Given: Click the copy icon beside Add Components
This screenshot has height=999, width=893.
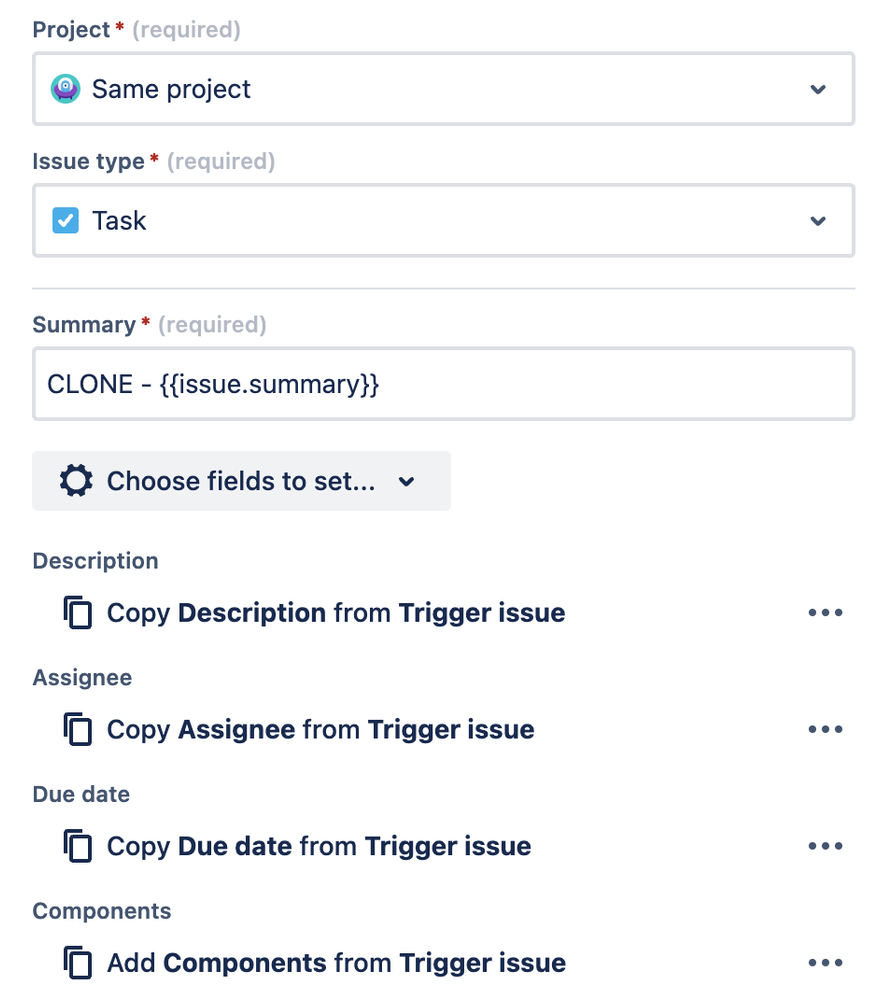Looking at the screenshot, I should pos(78,962).
